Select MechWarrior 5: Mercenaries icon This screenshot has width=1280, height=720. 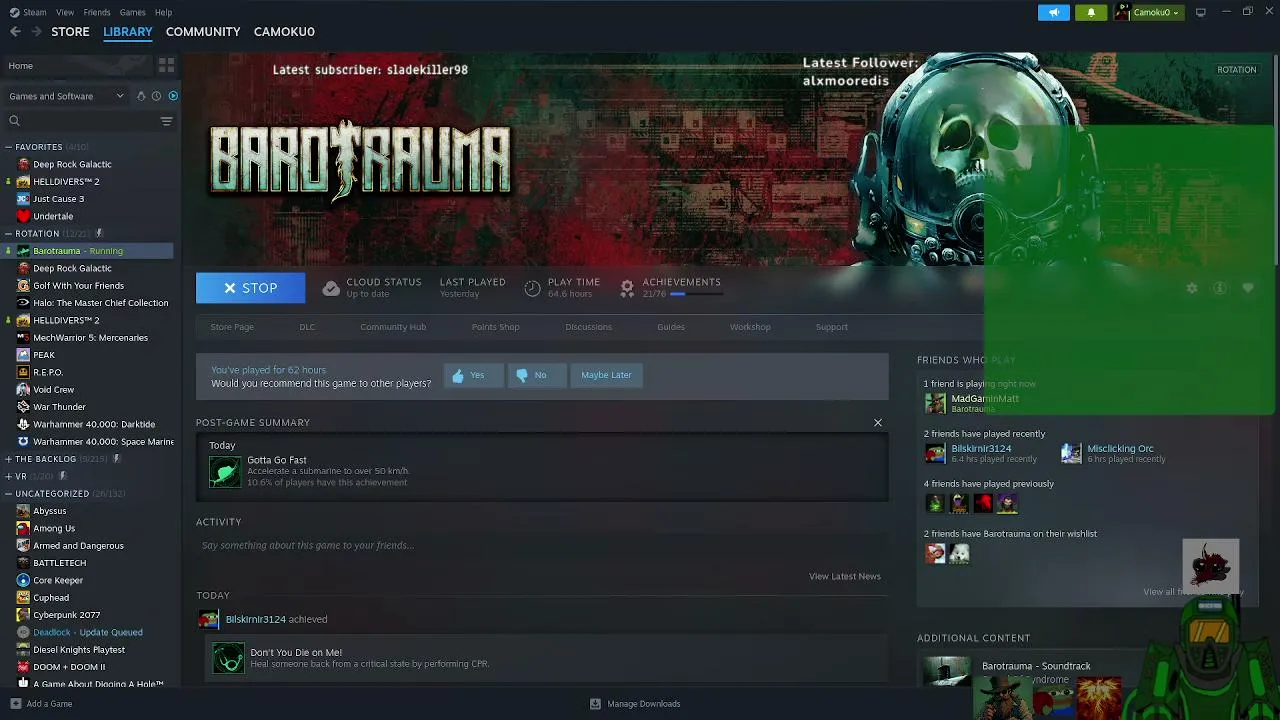[x=23, y=337]
